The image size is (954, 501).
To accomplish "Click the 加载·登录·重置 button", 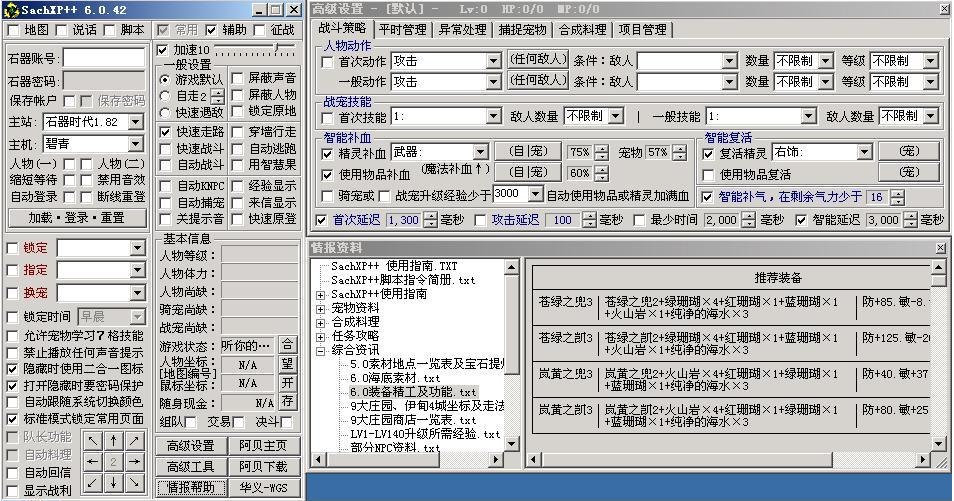I will pos(77,218).
